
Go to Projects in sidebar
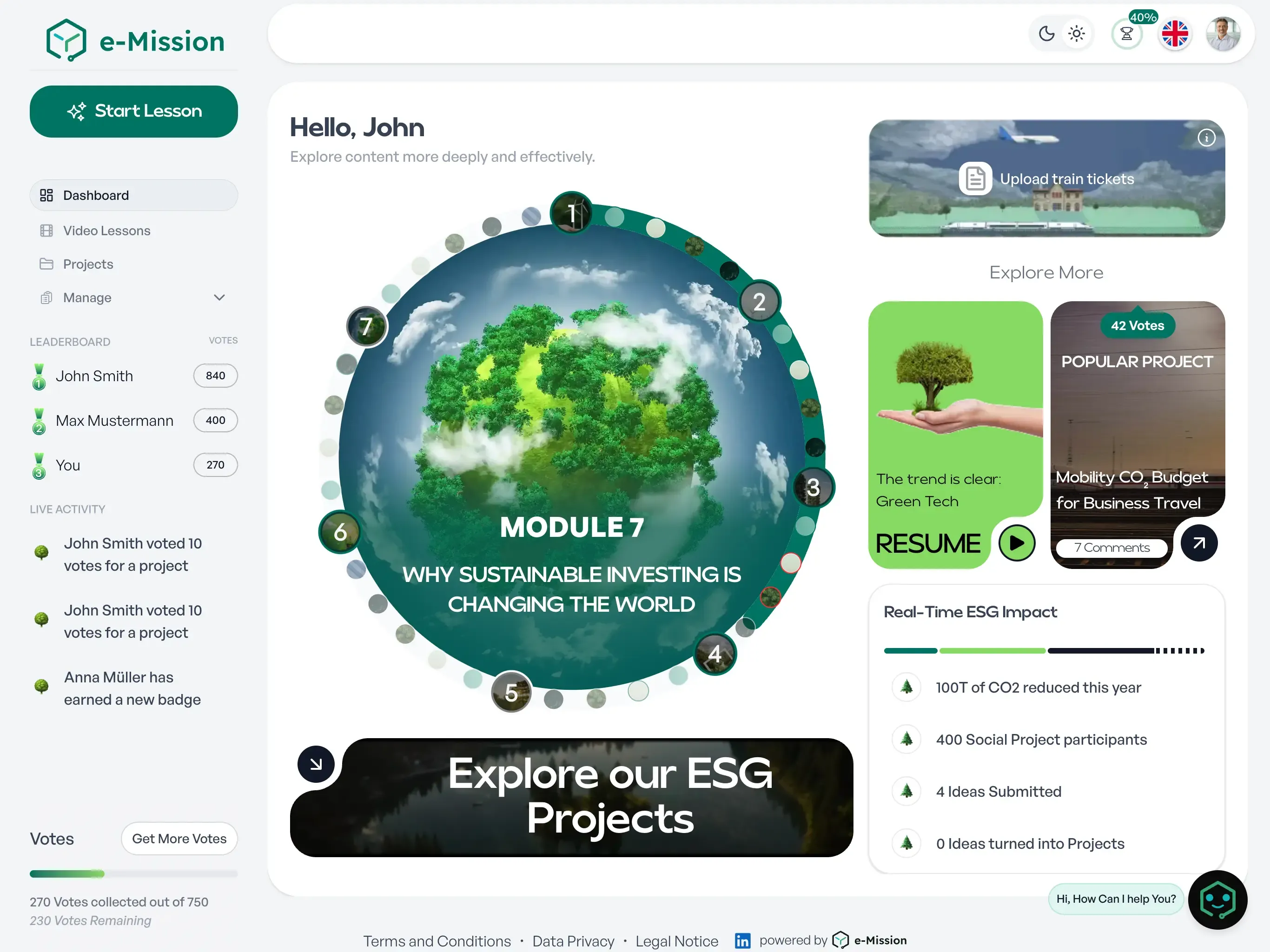pos(88,264)
